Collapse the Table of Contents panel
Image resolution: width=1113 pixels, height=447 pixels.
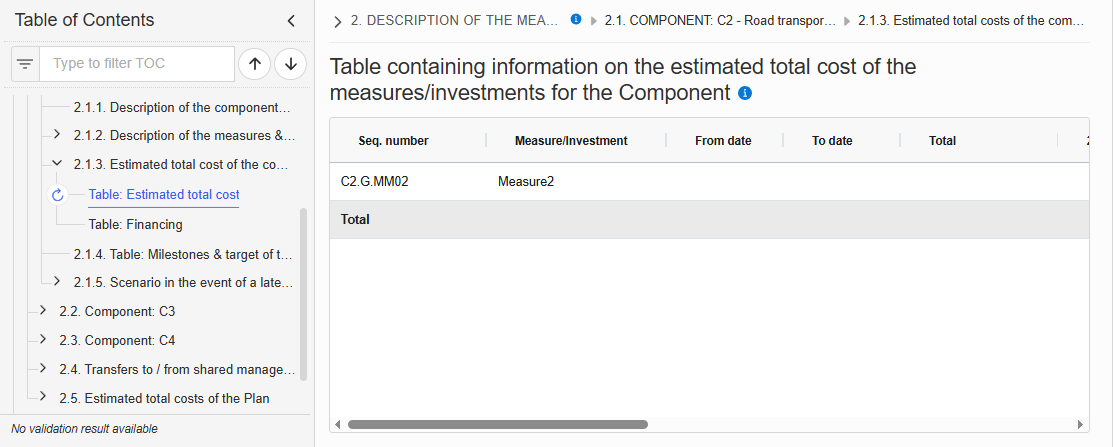coord(291,21)
